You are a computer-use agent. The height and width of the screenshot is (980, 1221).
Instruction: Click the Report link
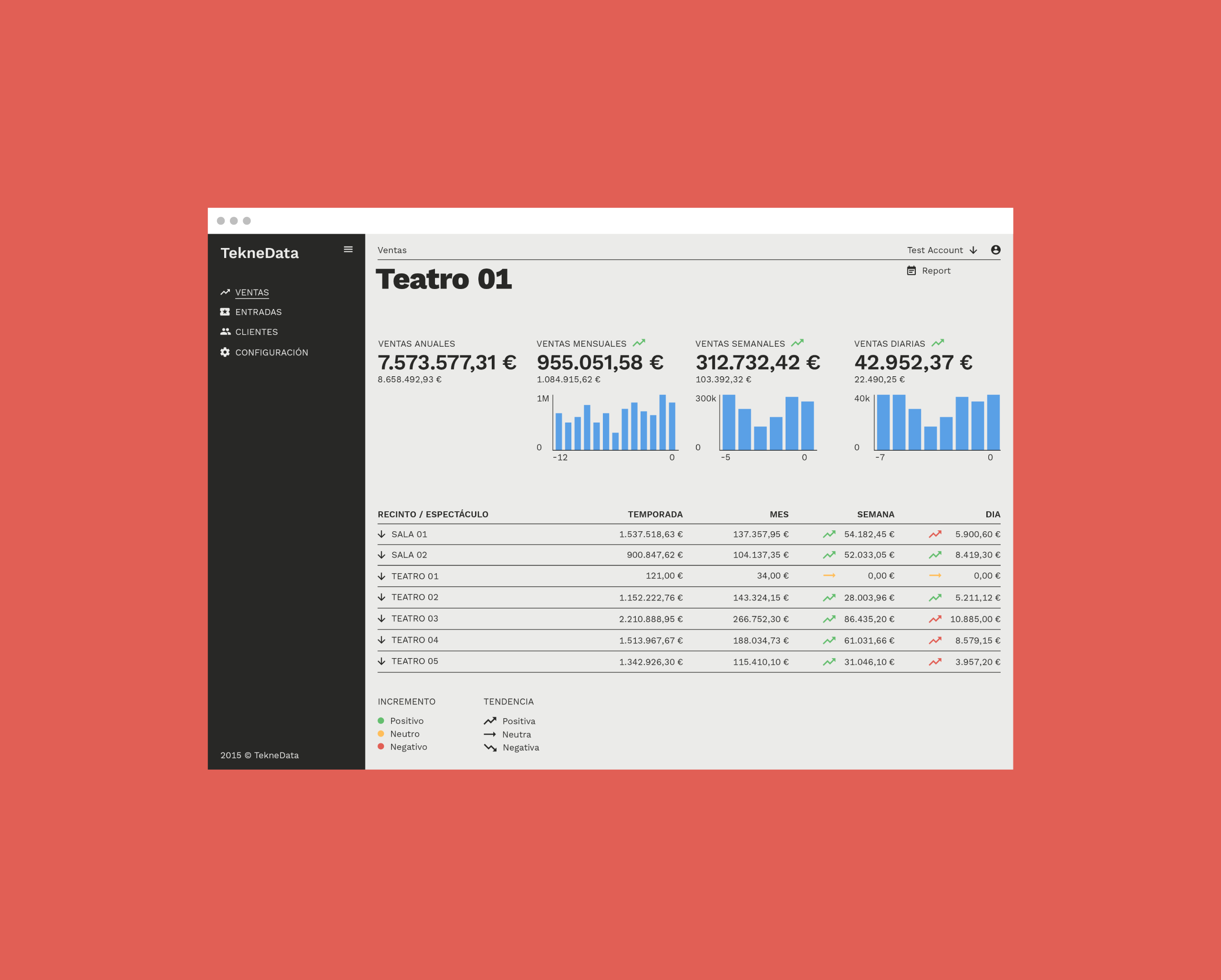point(936,270)
